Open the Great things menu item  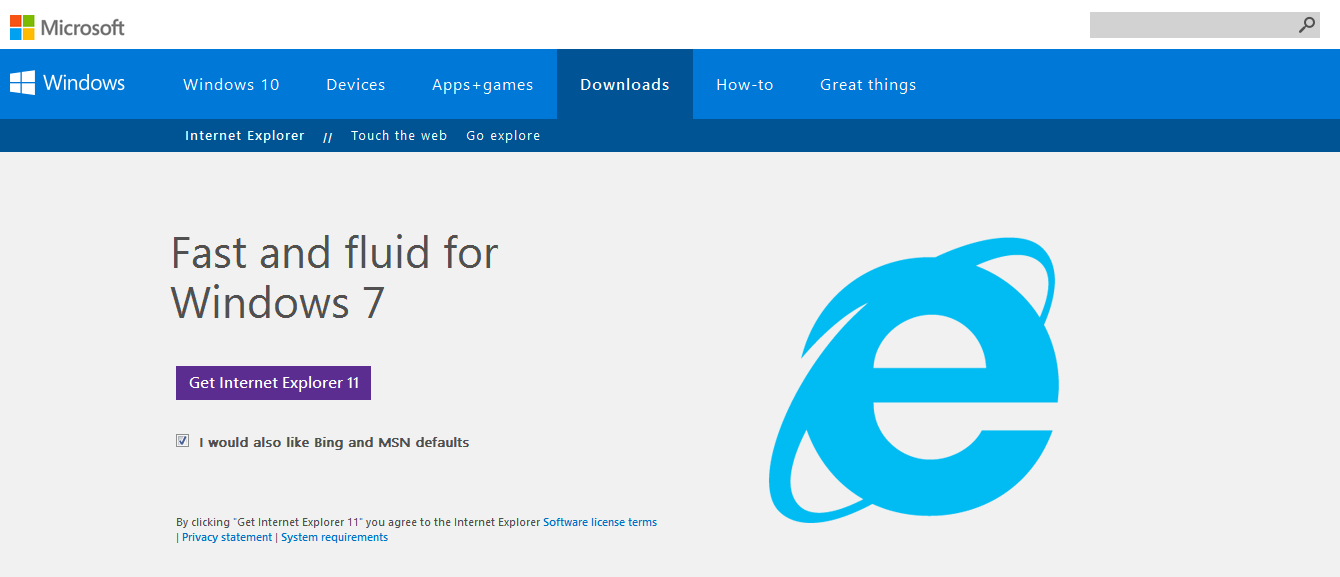pos(868,85)
